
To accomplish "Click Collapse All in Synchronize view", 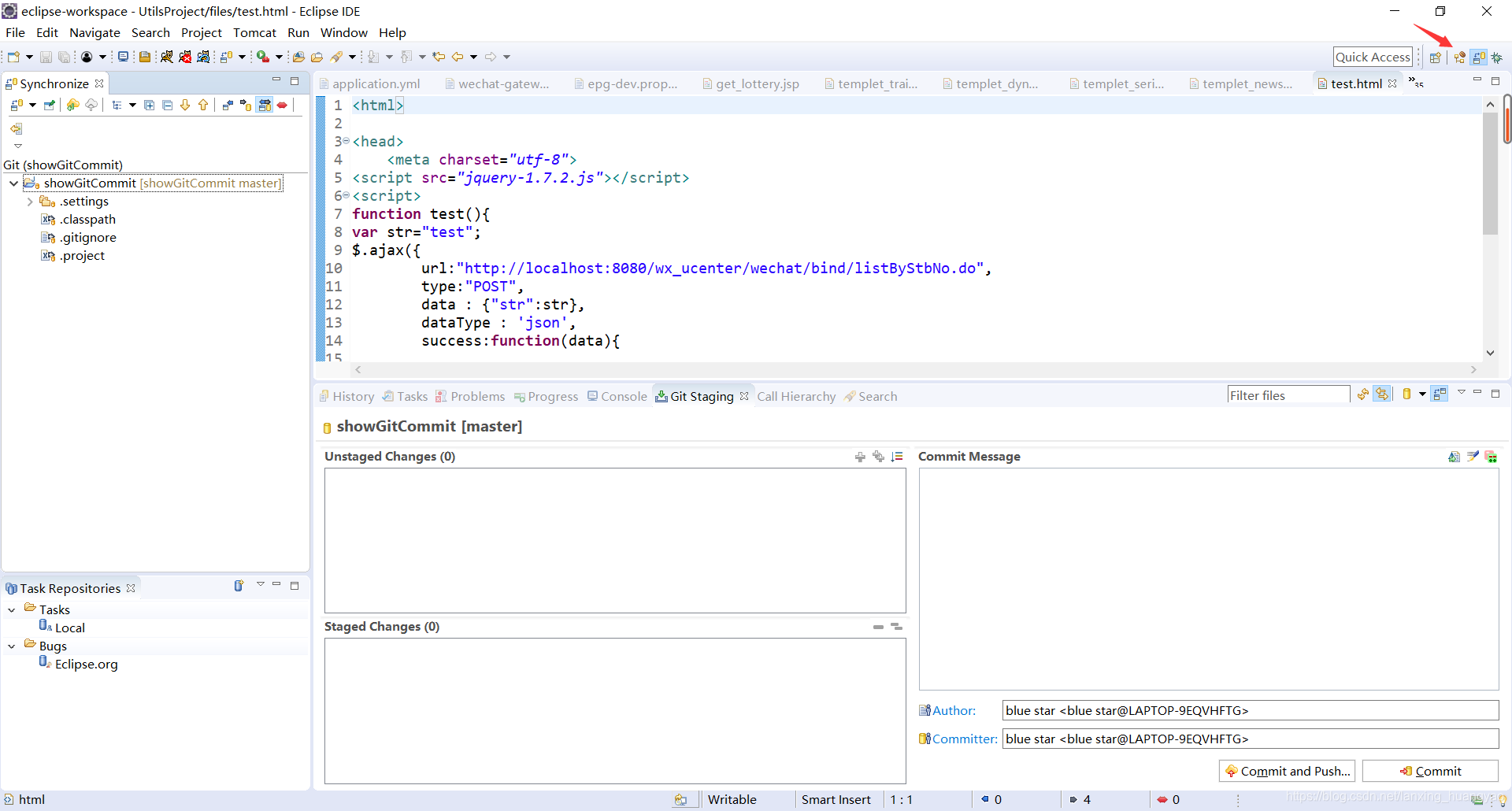I will click(x=167, y=106).
